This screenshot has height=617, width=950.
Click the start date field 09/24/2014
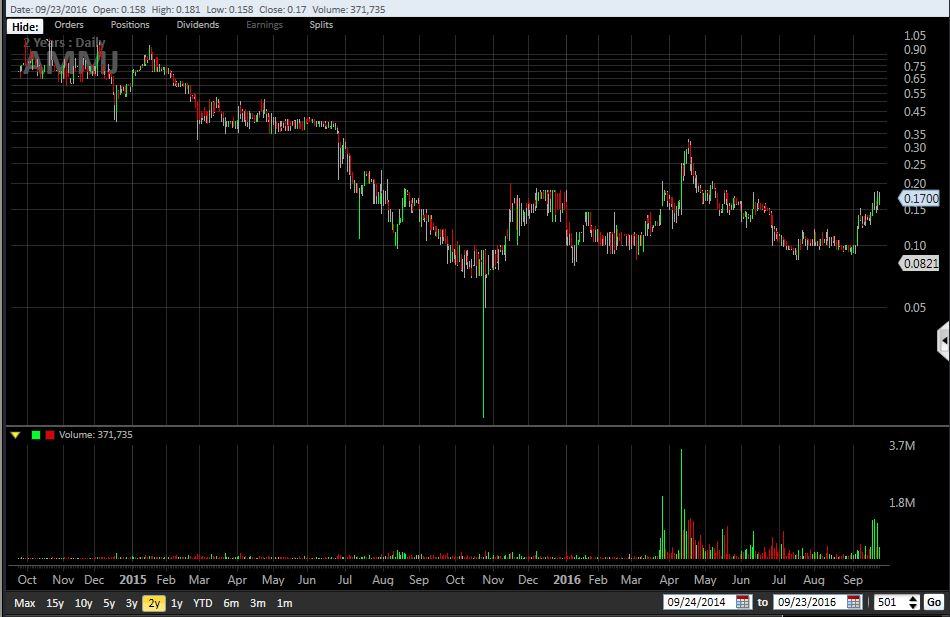[x=699, y=602]
